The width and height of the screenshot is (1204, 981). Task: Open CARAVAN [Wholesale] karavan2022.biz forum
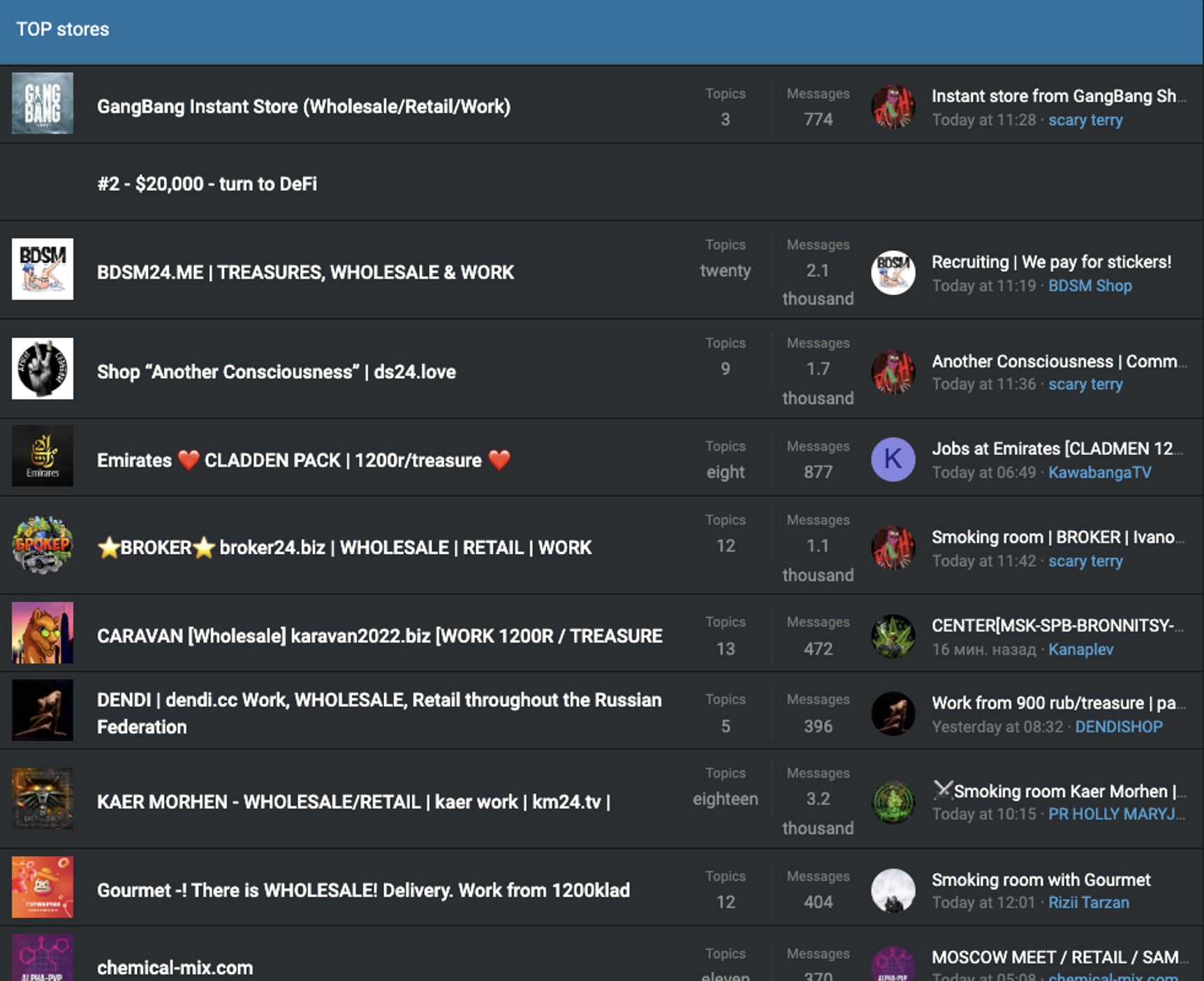coord(380,636)
